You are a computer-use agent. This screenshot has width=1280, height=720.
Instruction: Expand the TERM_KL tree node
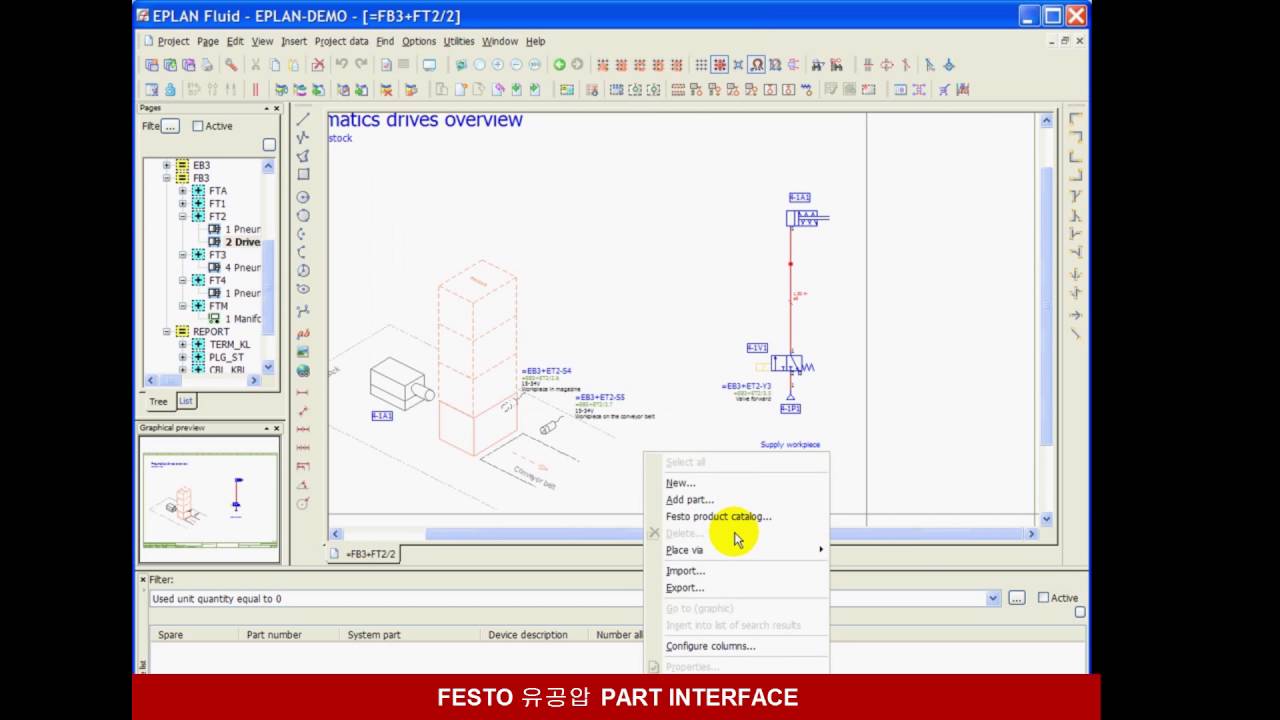(x=183, y=344)
